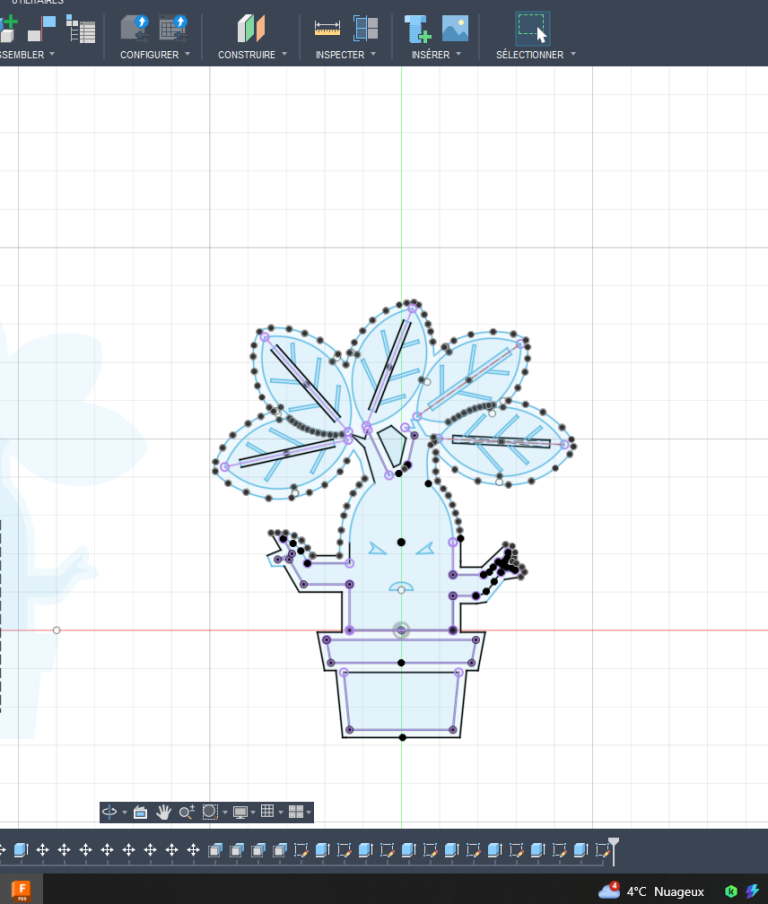The image size is (768, 904).
Task: Open the Fusion app in the taskbar
Action: [21, 889]
